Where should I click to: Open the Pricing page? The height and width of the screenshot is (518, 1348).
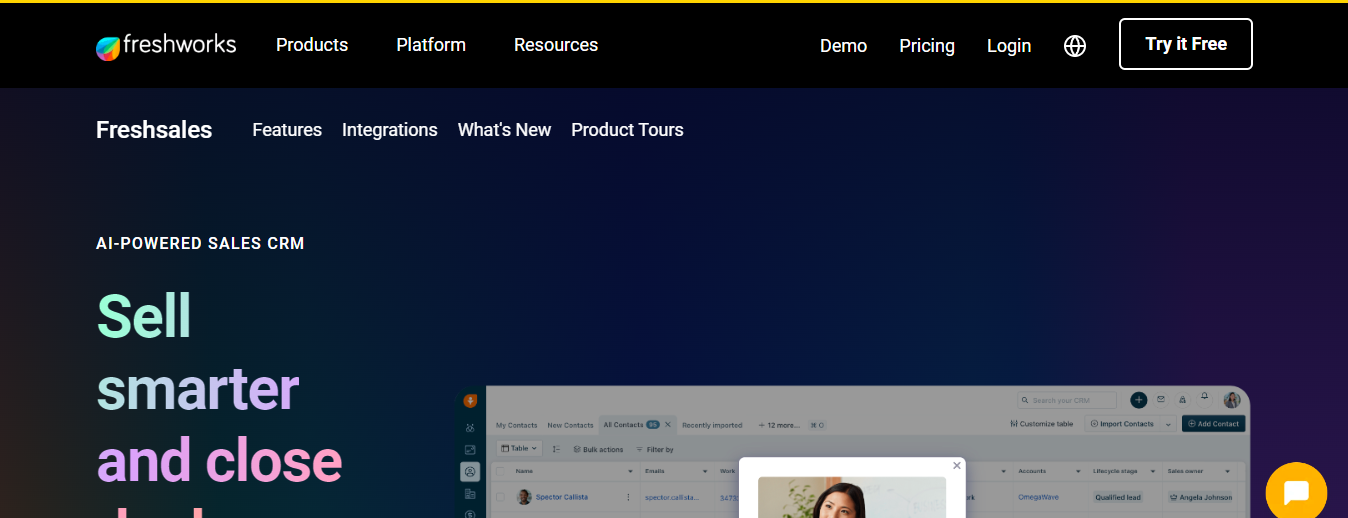click(927, 46)
